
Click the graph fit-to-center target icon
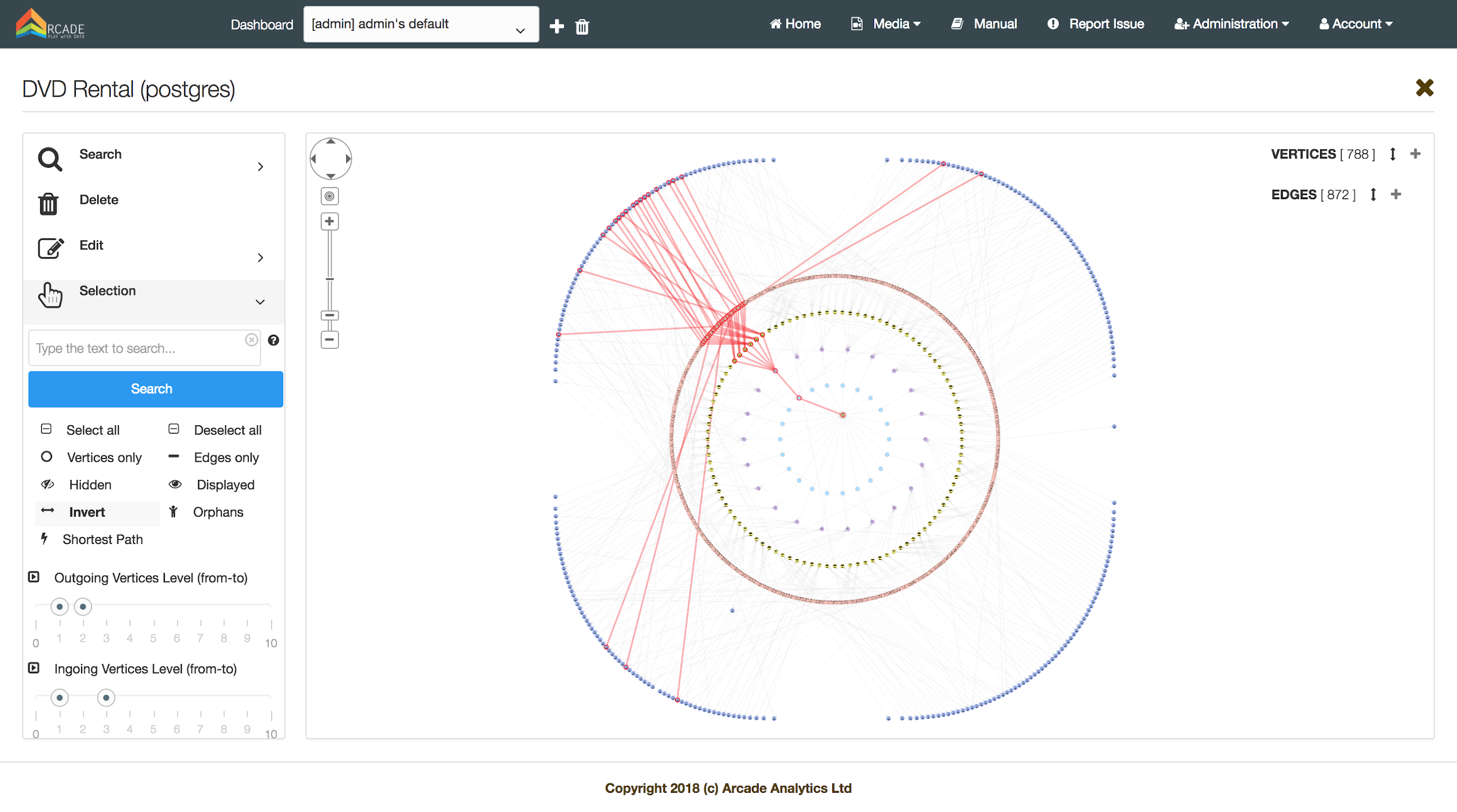[330, 196]
